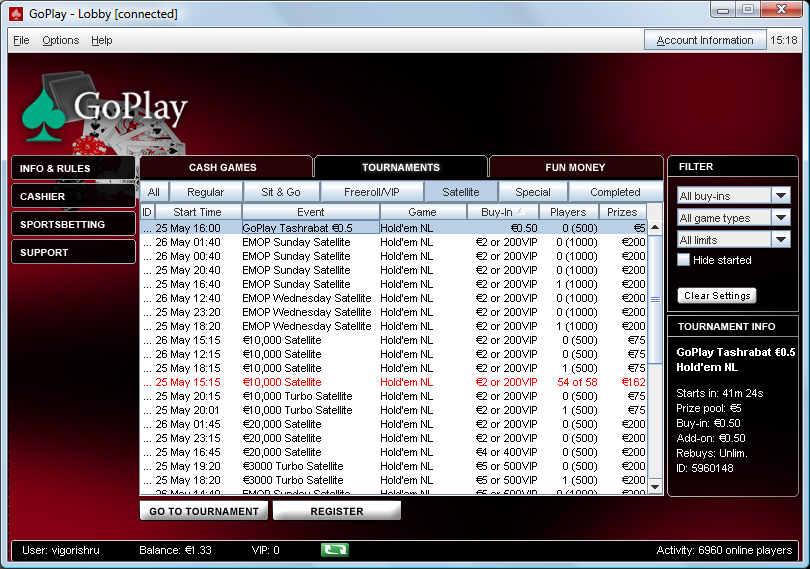Select the Satellite tab
Viewport: 810px width, 569px height.
coord(461,192)
